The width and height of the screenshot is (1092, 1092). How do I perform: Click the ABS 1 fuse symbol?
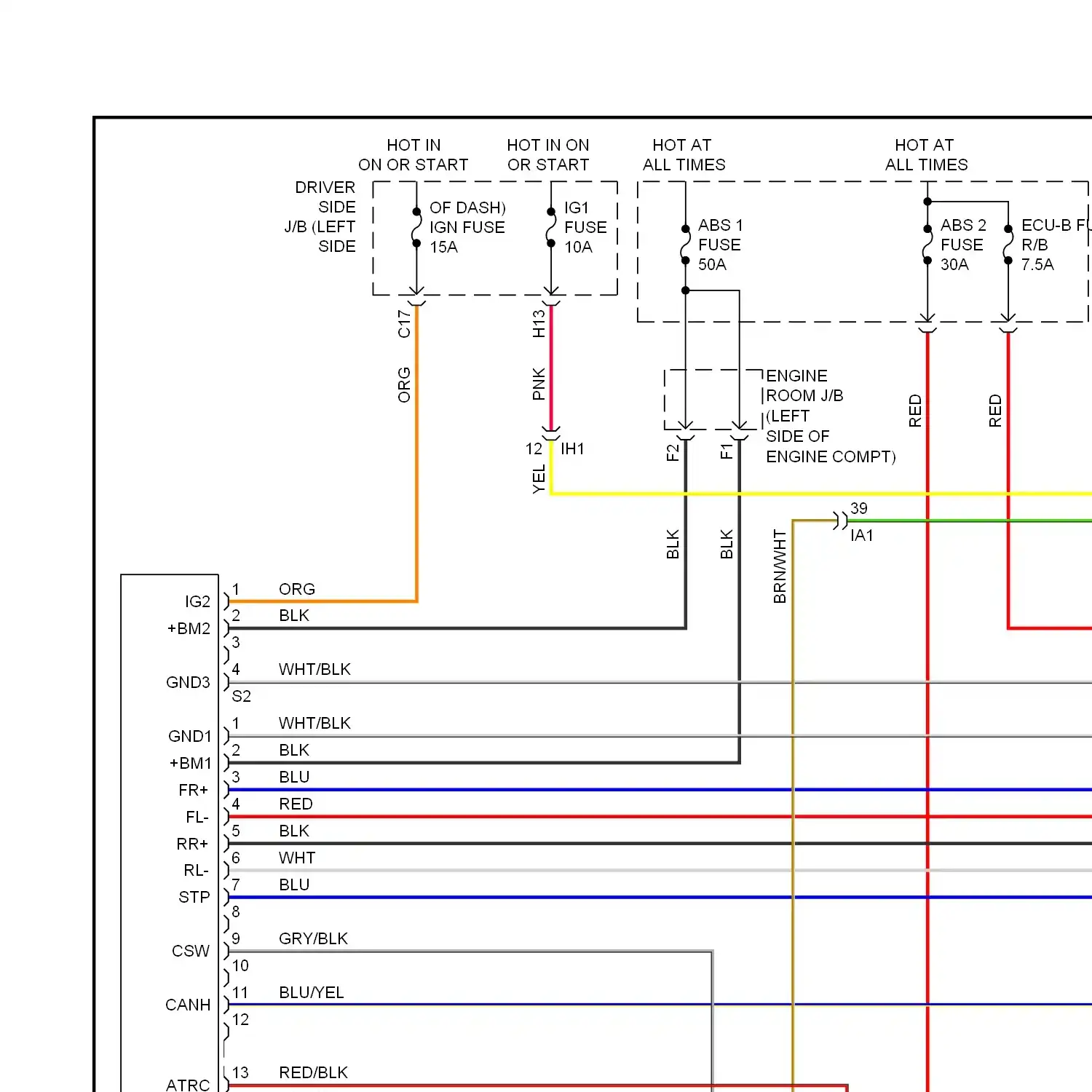coord(685,245)
